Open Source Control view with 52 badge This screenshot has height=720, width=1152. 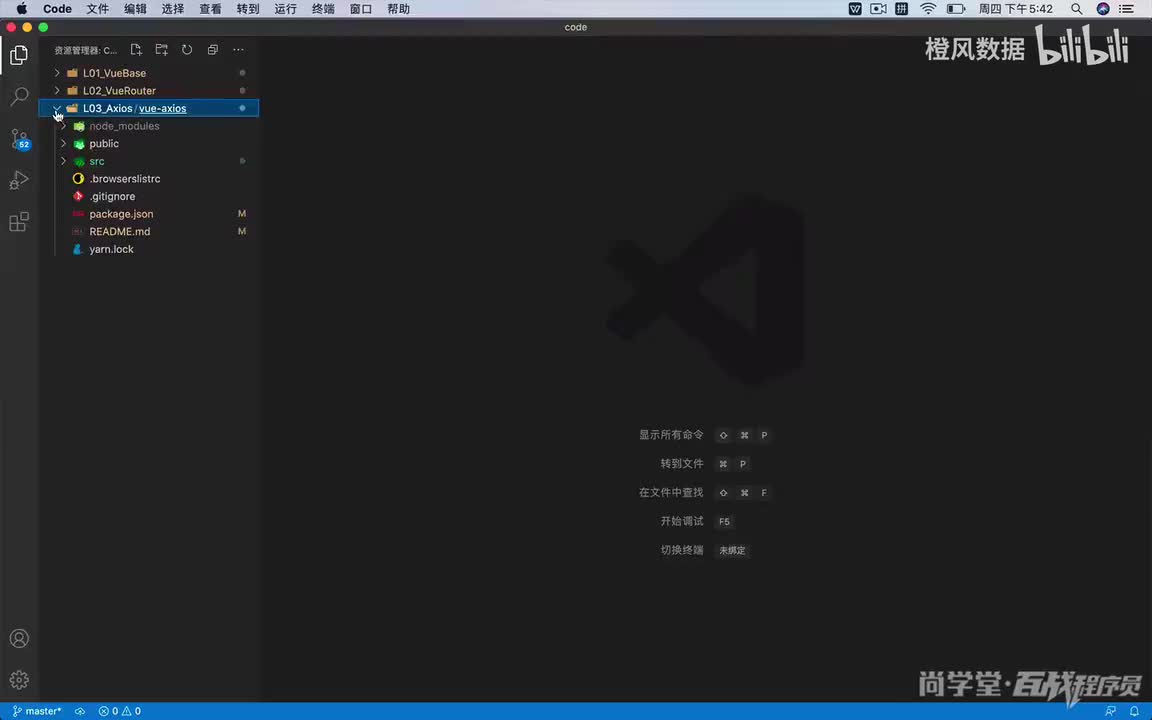[19, 139]
